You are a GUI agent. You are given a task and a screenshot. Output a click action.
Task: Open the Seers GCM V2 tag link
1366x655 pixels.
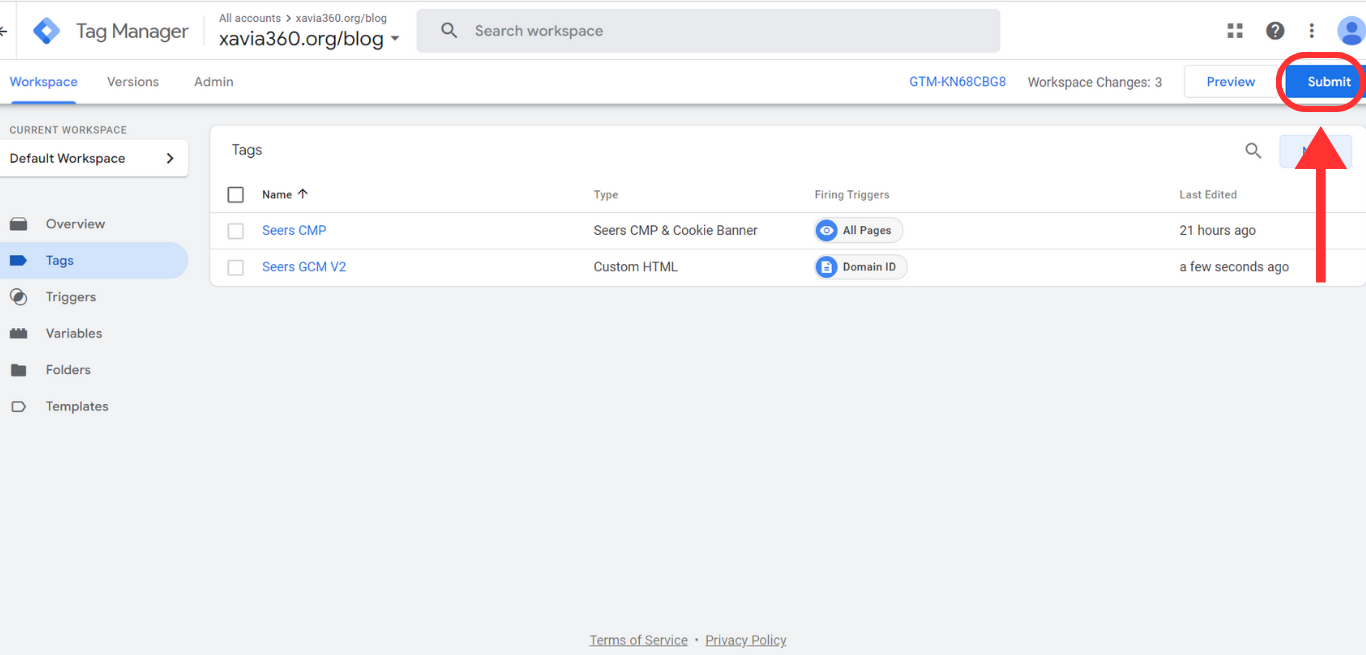304,267
